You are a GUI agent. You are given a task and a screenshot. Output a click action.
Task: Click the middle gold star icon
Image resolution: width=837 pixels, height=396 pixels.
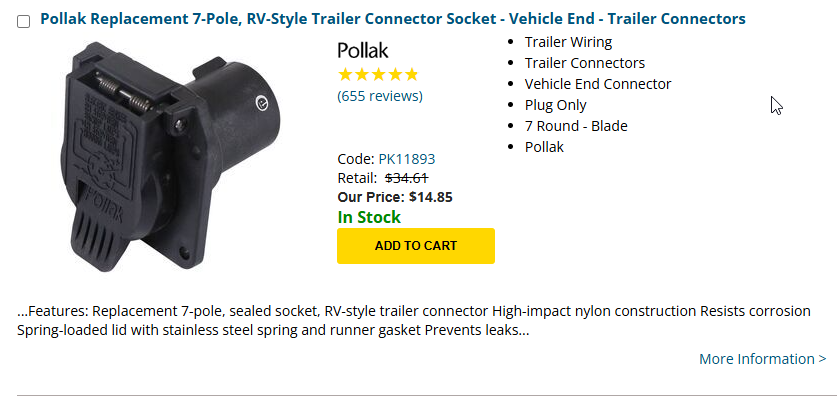[378, 75]
